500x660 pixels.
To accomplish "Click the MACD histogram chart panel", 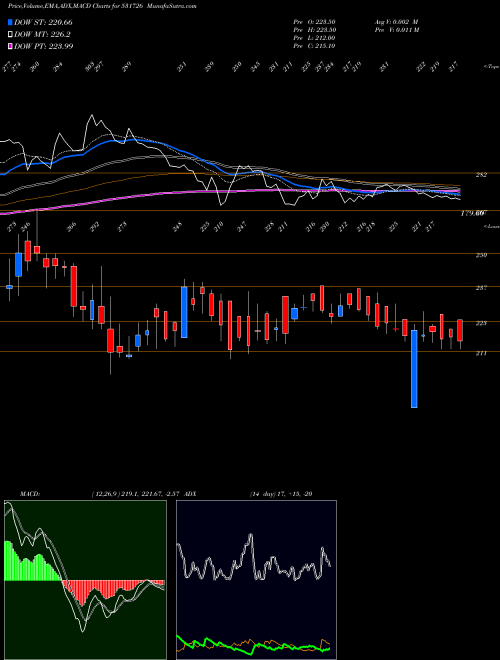I will pyautogui.click(x=85, y=580).
